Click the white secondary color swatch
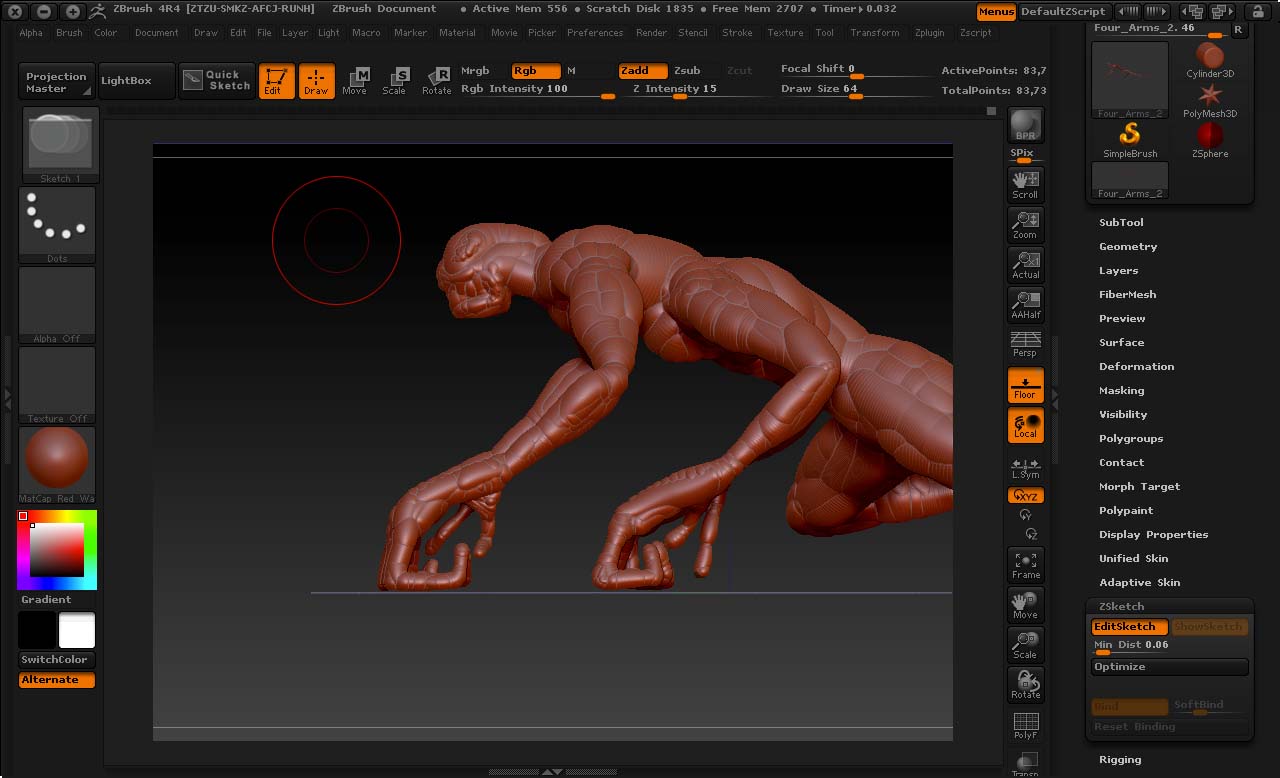This screenshot has height=778, width=1280. point(77,631)
